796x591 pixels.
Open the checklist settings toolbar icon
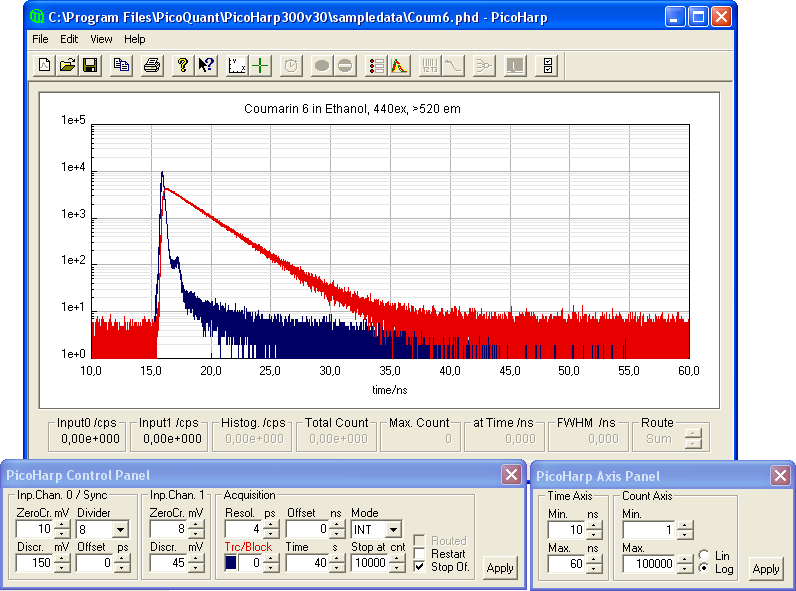[x=547, y=65]
